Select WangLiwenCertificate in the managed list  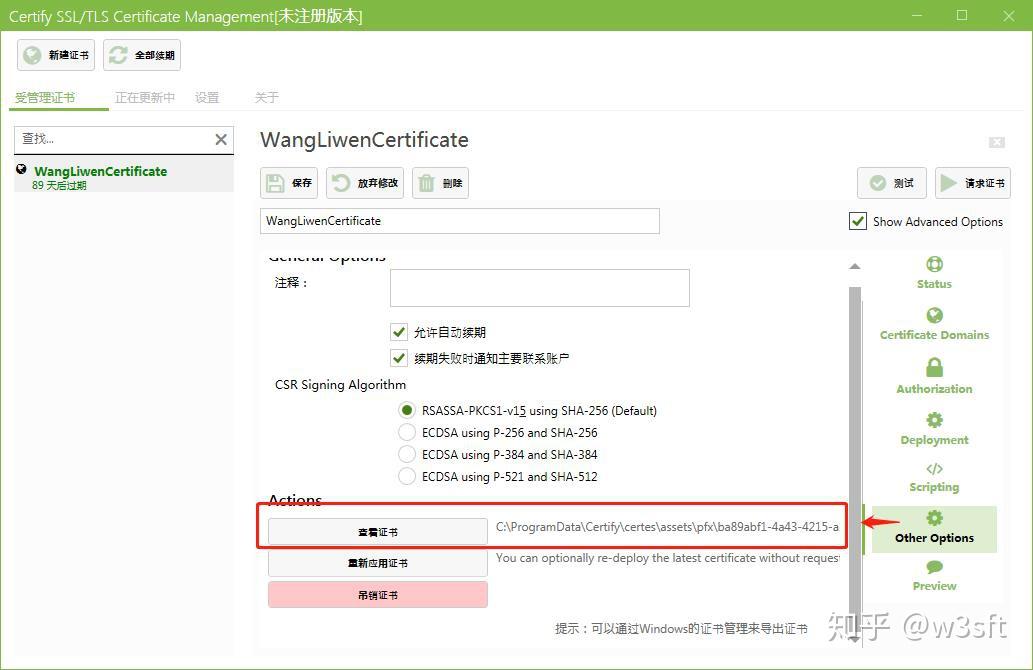pos(124,177)
